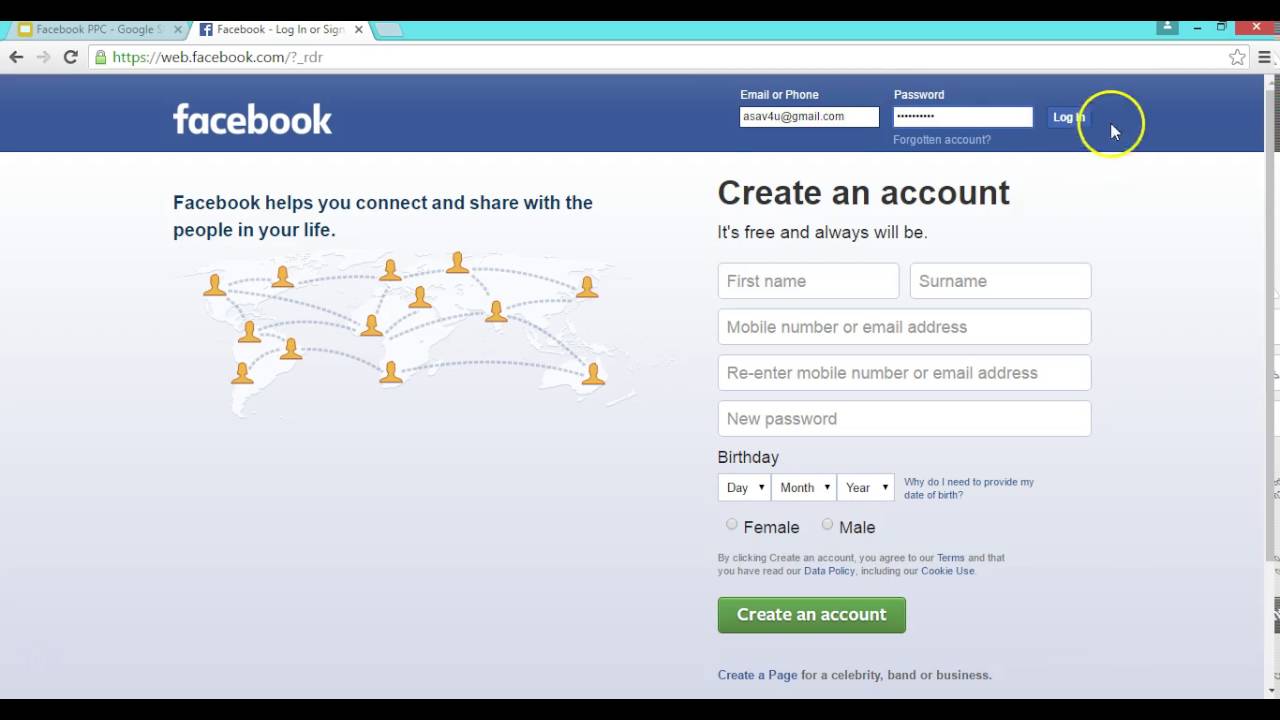
Task: Restore down the Chrome window
Action: (1221, 27)
